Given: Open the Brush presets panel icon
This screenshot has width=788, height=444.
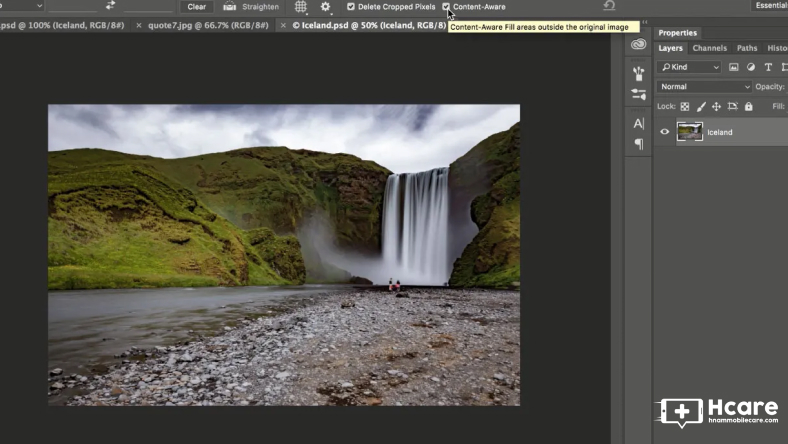Looking at the screenshot, I should [x=638, y=73].
